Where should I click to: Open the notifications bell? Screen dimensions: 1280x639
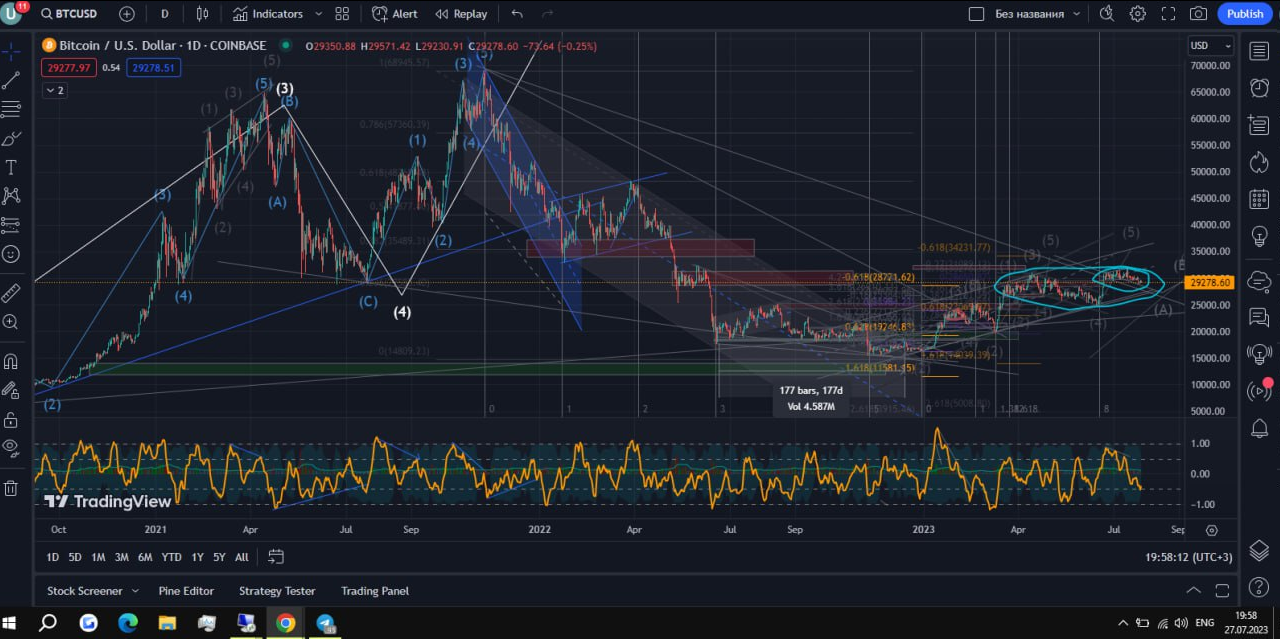click(x=1260, y=428)
